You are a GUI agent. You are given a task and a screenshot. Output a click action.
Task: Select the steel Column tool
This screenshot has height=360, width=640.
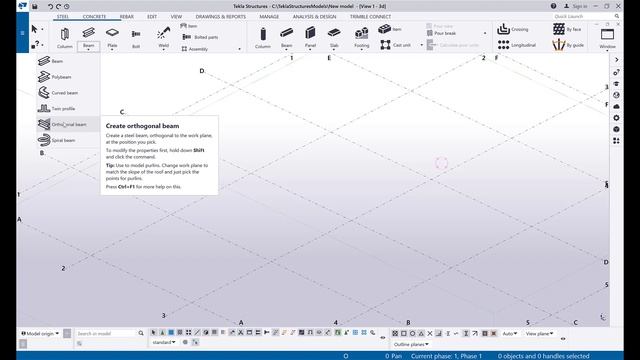point(64,38)
